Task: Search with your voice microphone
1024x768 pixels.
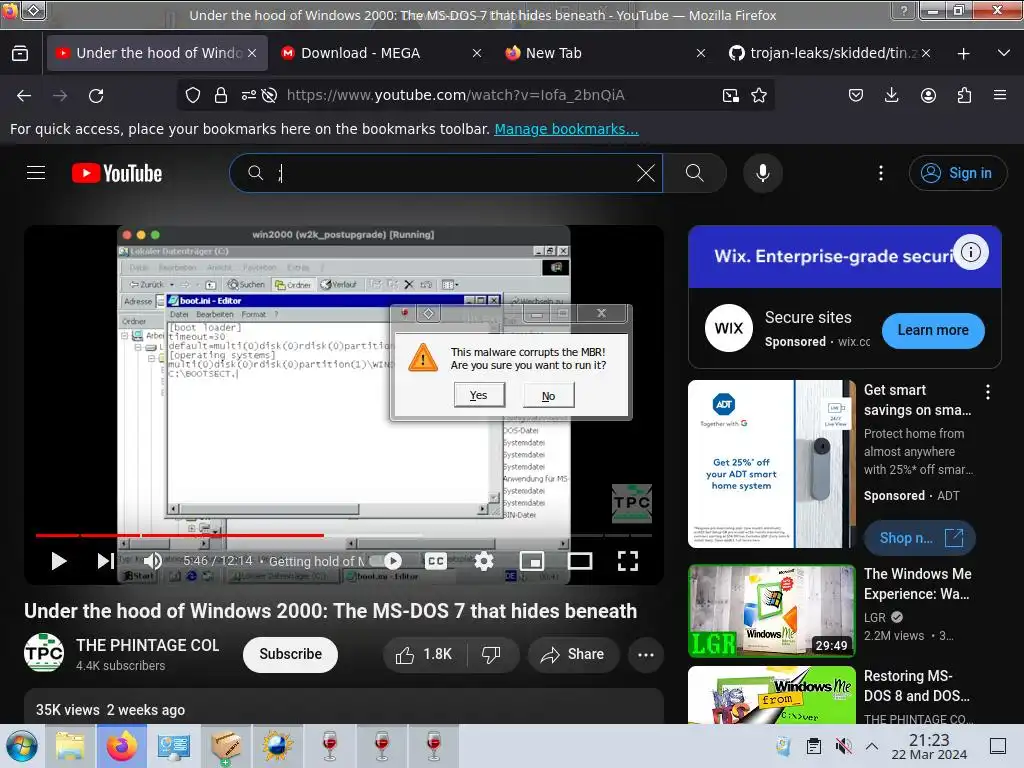Action: coord(763,173)
